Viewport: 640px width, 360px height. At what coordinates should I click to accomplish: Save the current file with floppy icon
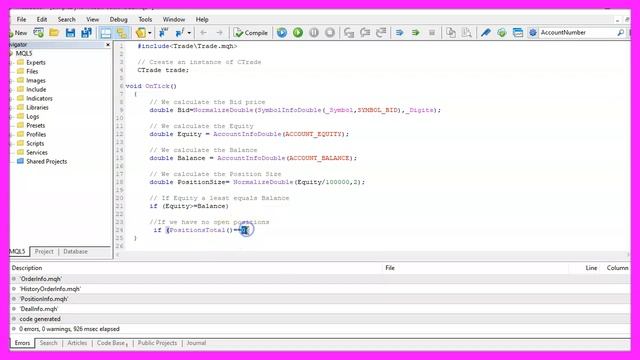[x=70, y=33]
